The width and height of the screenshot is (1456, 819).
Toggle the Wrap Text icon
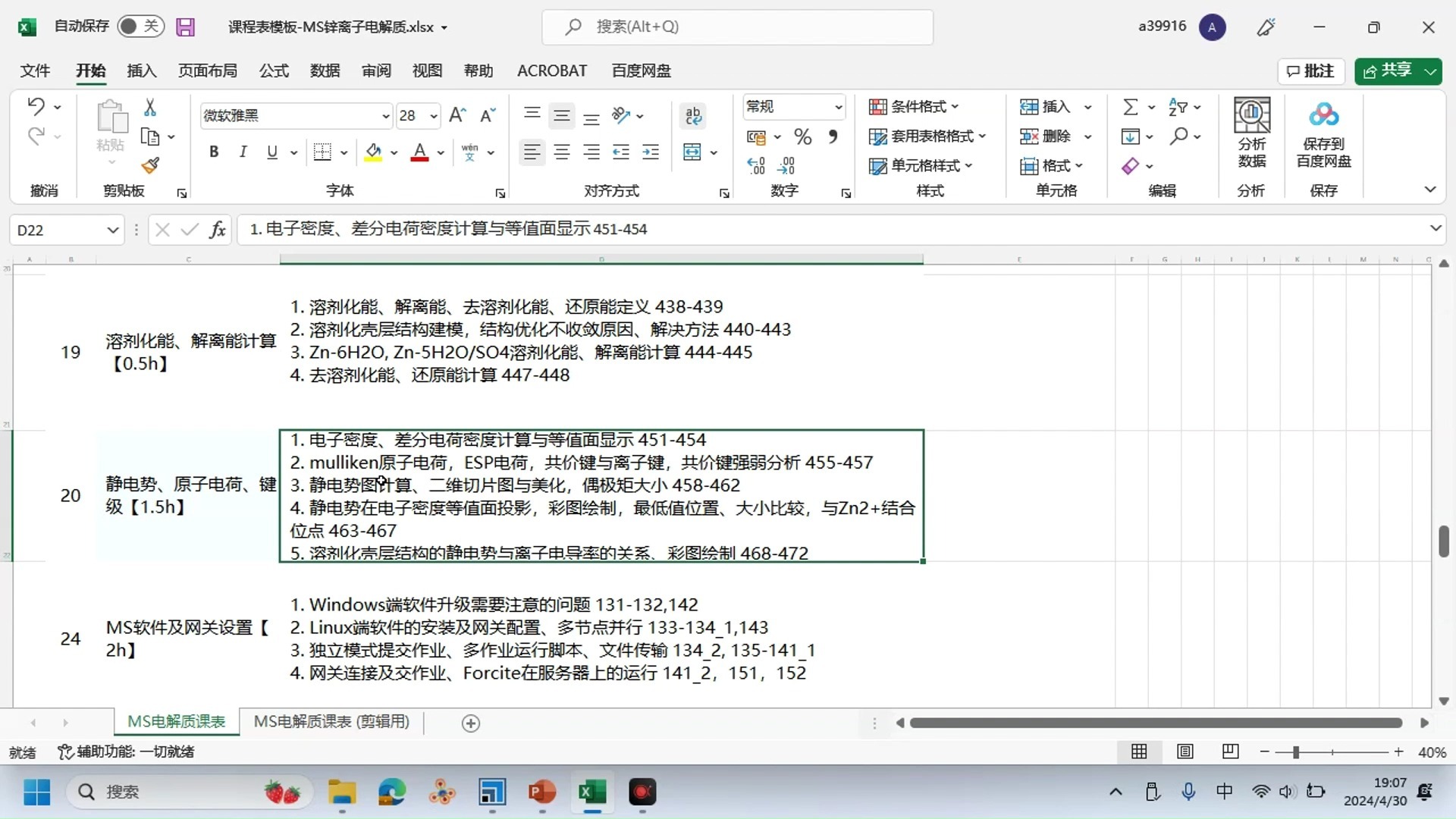[x=693, y=115]
